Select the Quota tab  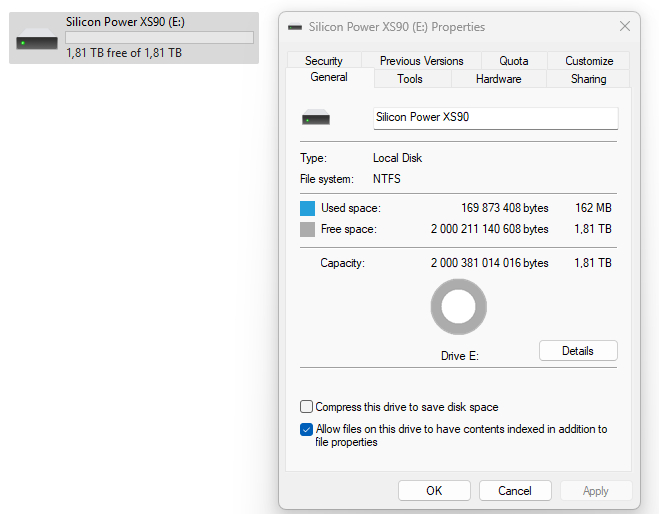(513, 61)
